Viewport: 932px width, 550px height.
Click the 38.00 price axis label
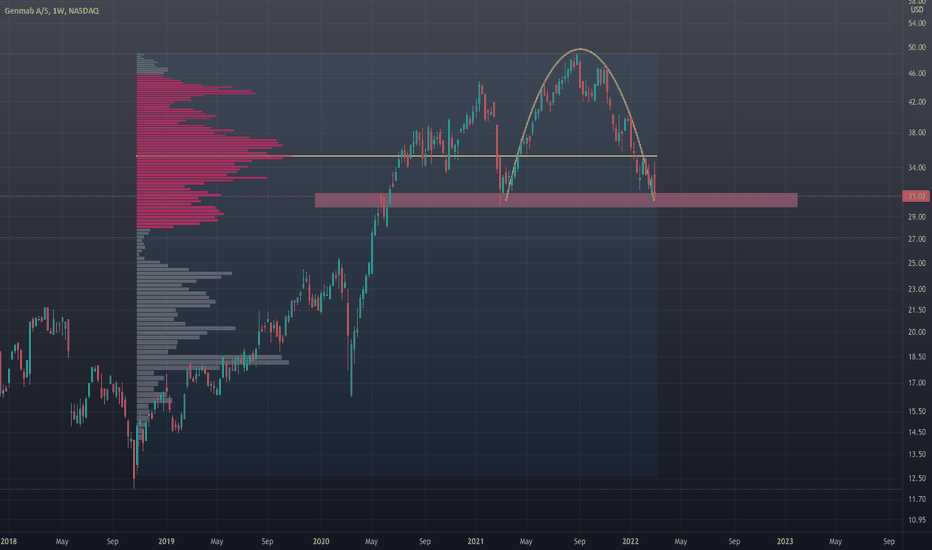point(917,133)
